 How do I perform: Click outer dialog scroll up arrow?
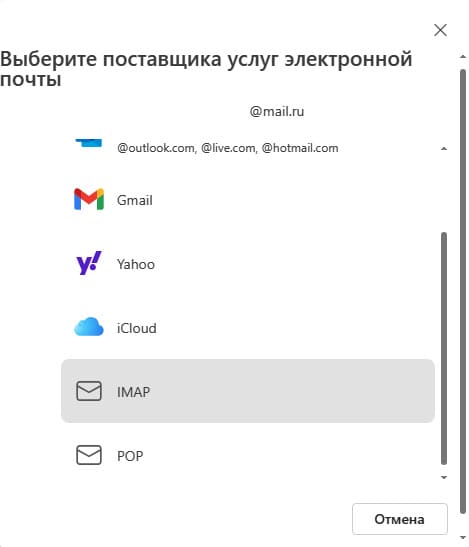463,56
